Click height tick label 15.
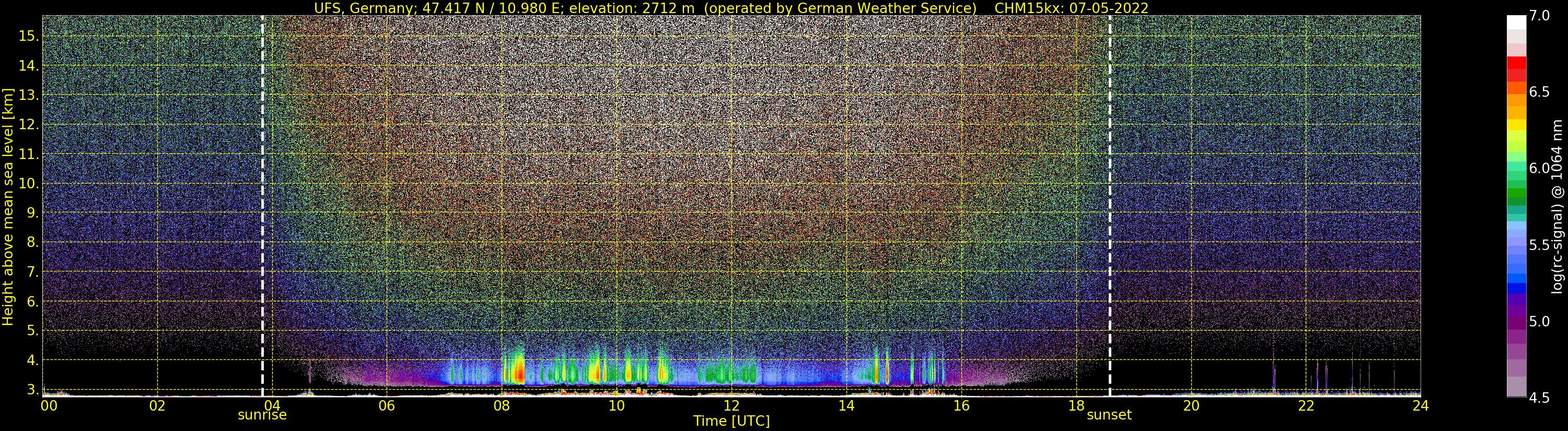The image size is (1568, 431). [29, 36]
